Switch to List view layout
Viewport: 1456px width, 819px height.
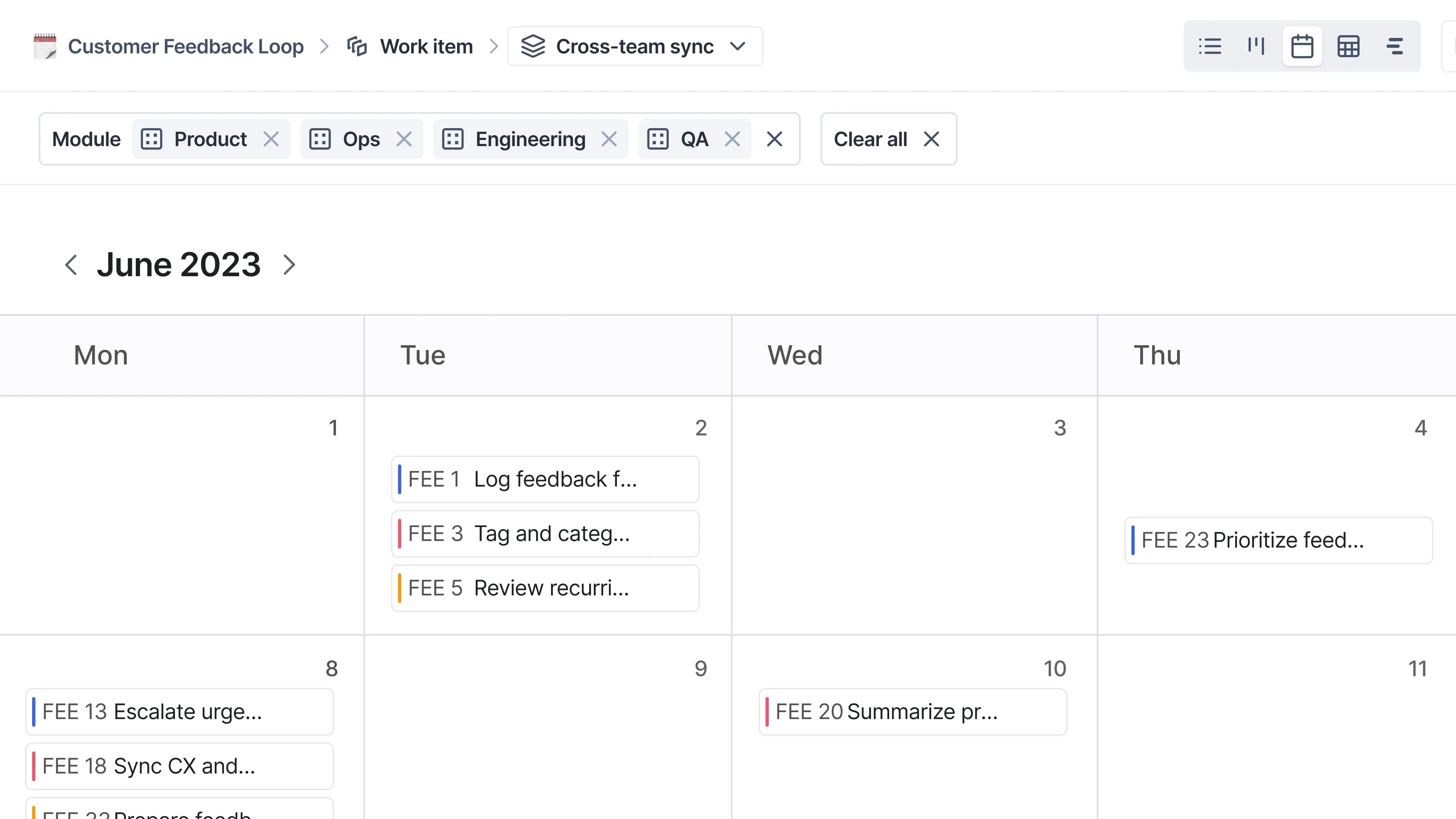tap(1209, 46)
